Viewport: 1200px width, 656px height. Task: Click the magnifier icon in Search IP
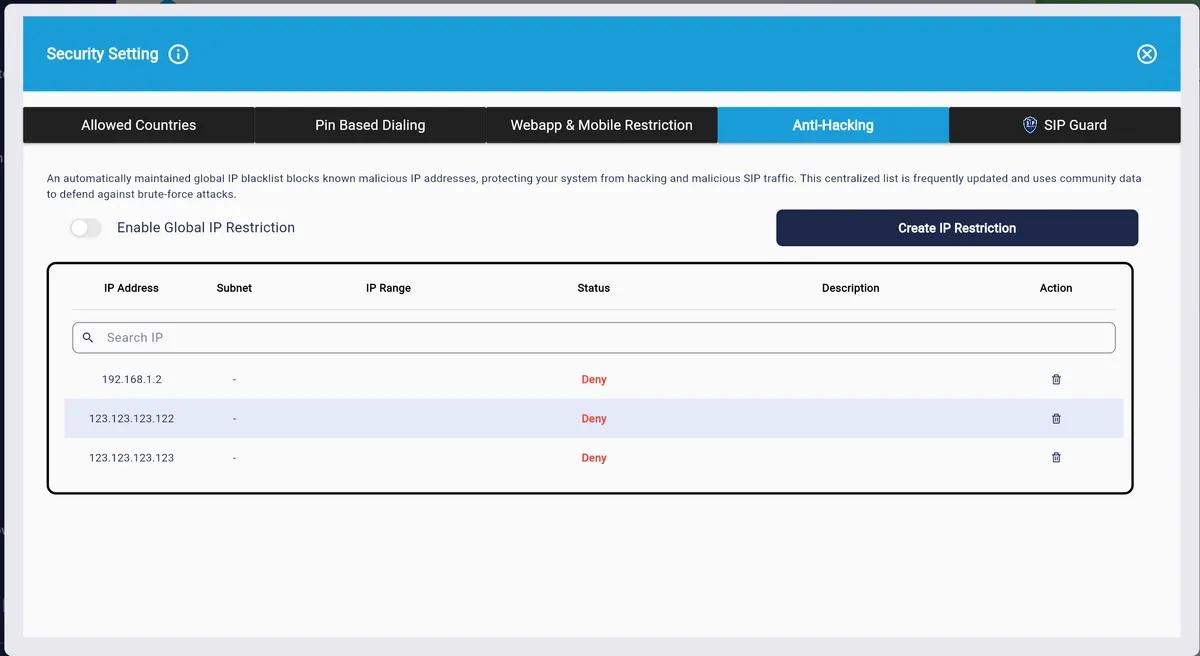(88, 338)
